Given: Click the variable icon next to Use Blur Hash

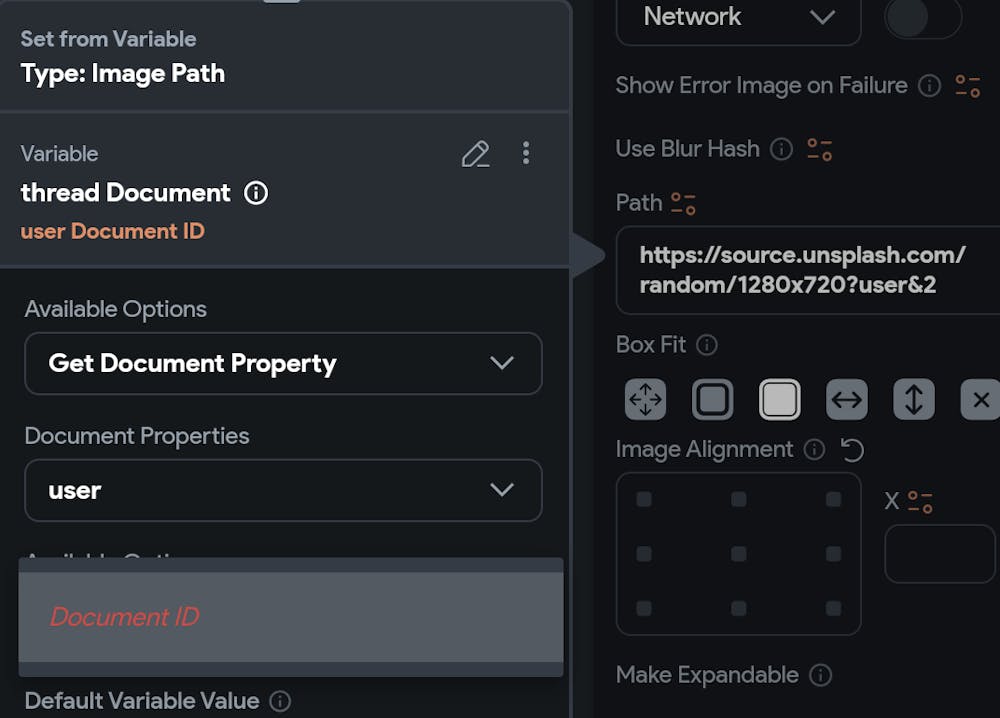Looking at the screenshot, I should tap(820, 150).
